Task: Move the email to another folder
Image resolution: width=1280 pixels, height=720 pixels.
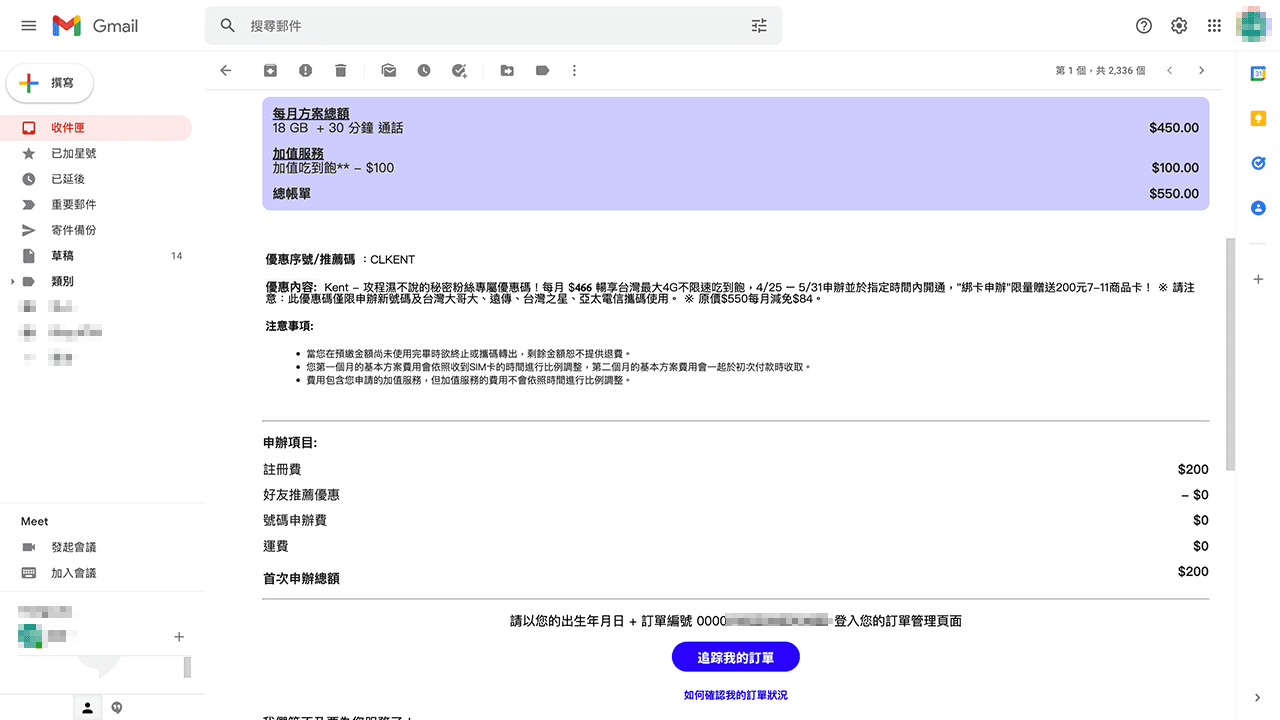Action: point(506,70)
